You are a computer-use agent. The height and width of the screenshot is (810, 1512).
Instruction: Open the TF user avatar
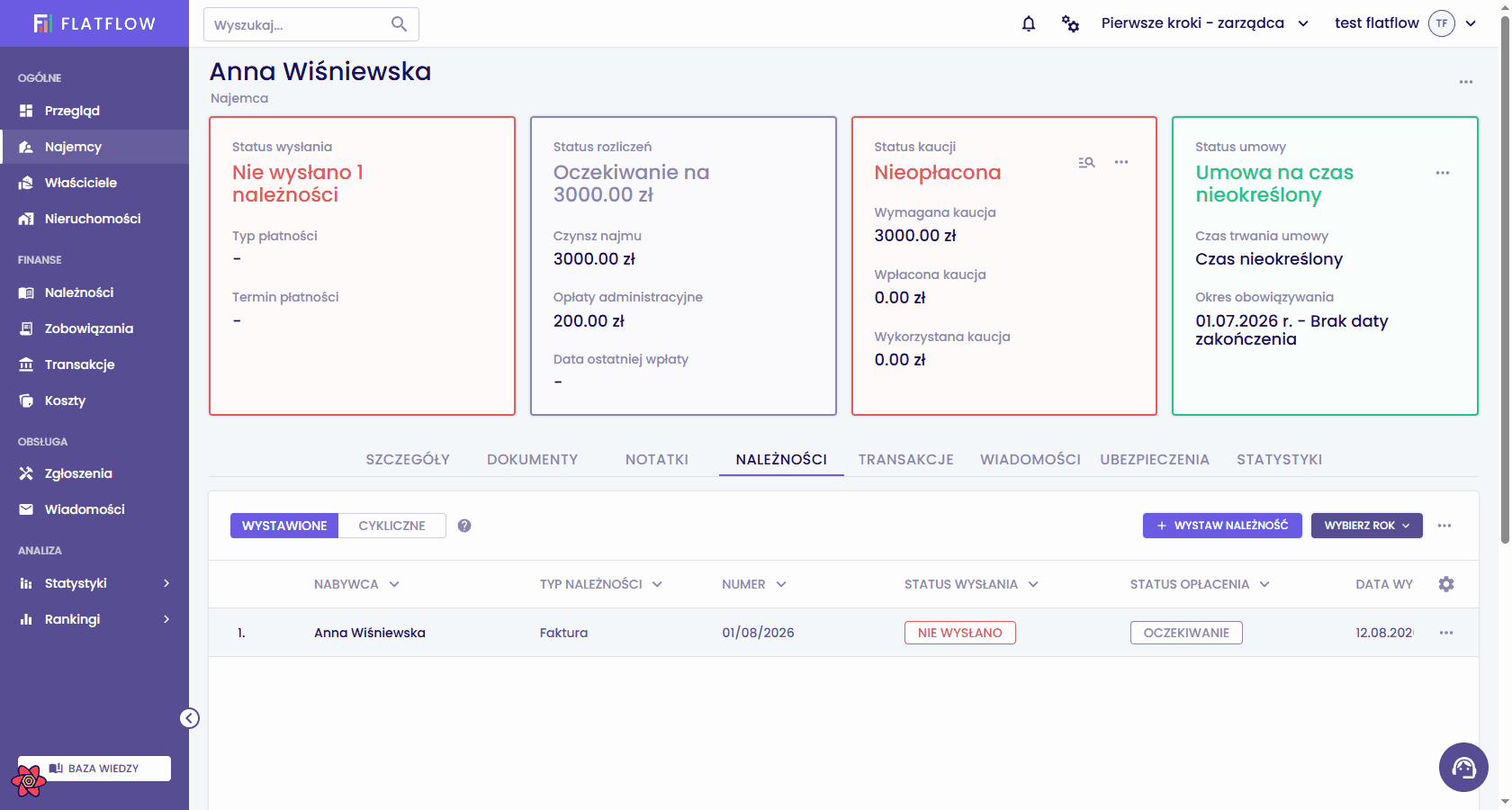pos(1442,23)
